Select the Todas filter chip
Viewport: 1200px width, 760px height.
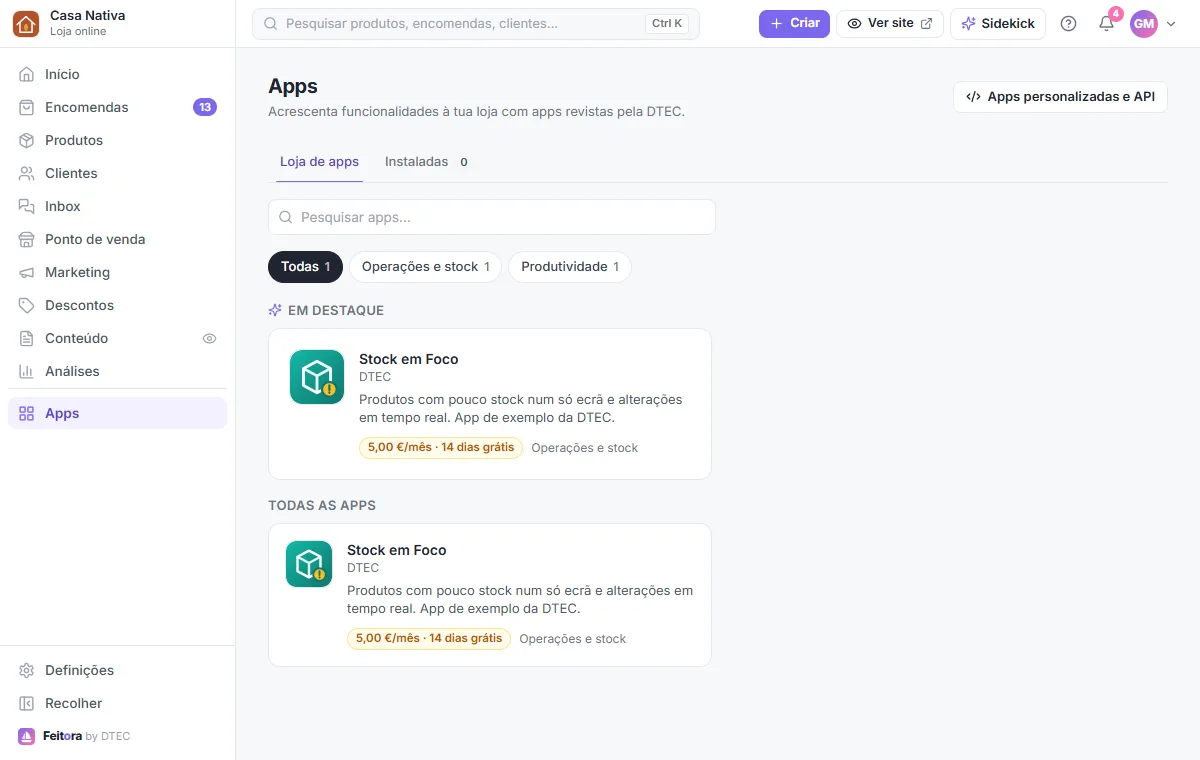(305, 267)
